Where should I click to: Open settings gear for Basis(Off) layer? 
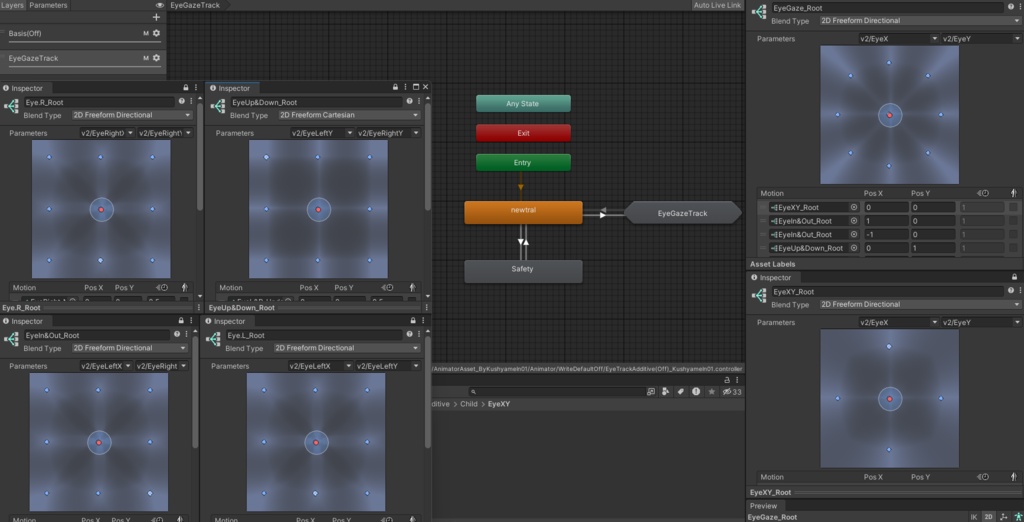pos(156,33)
